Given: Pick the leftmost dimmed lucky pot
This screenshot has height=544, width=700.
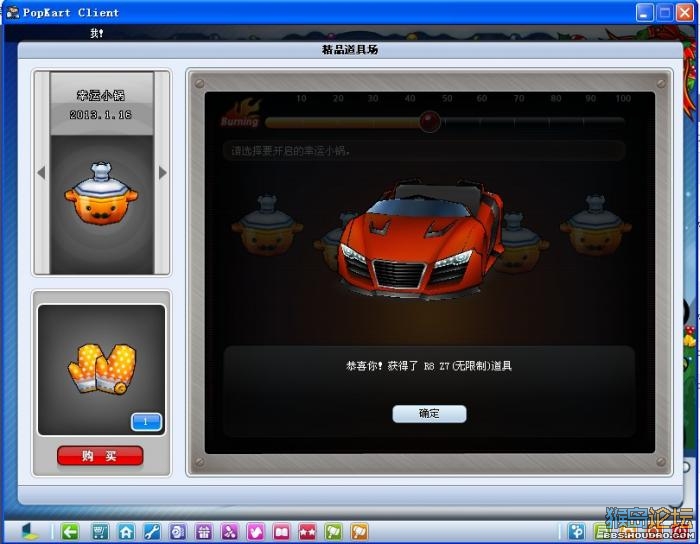Looking at the screenshot, I should tap(267, 224).
